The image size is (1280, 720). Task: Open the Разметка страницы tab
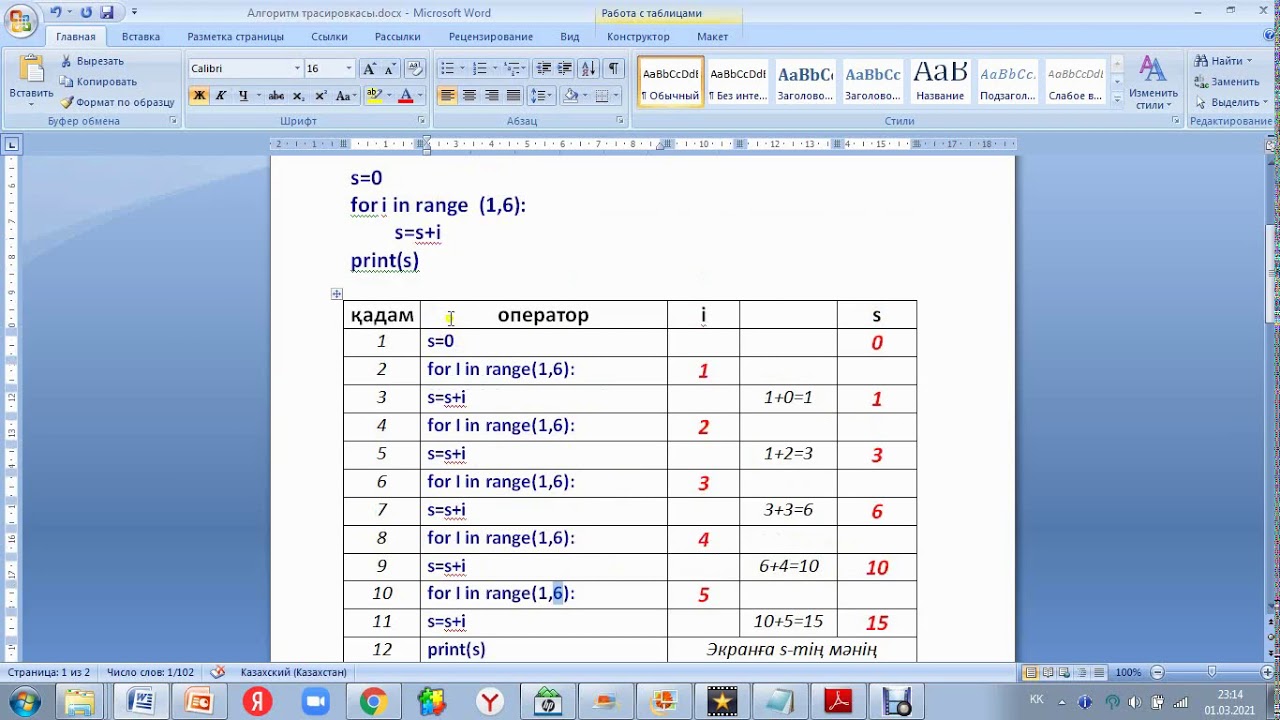pyautogui.click(x=235, y=36)
